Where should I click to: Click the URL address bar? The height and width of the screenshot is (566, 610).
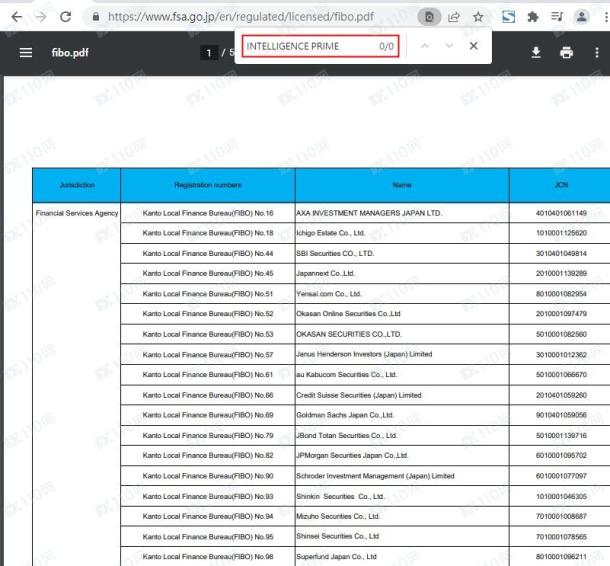(240, 17)
